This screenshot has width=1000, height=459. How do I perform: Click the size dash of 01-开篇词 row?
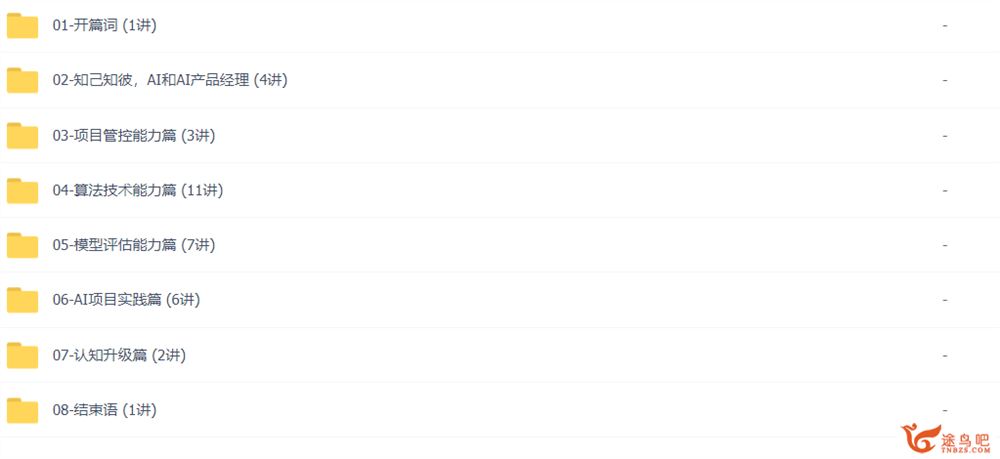pyautogui.click(x=945, y=26)
